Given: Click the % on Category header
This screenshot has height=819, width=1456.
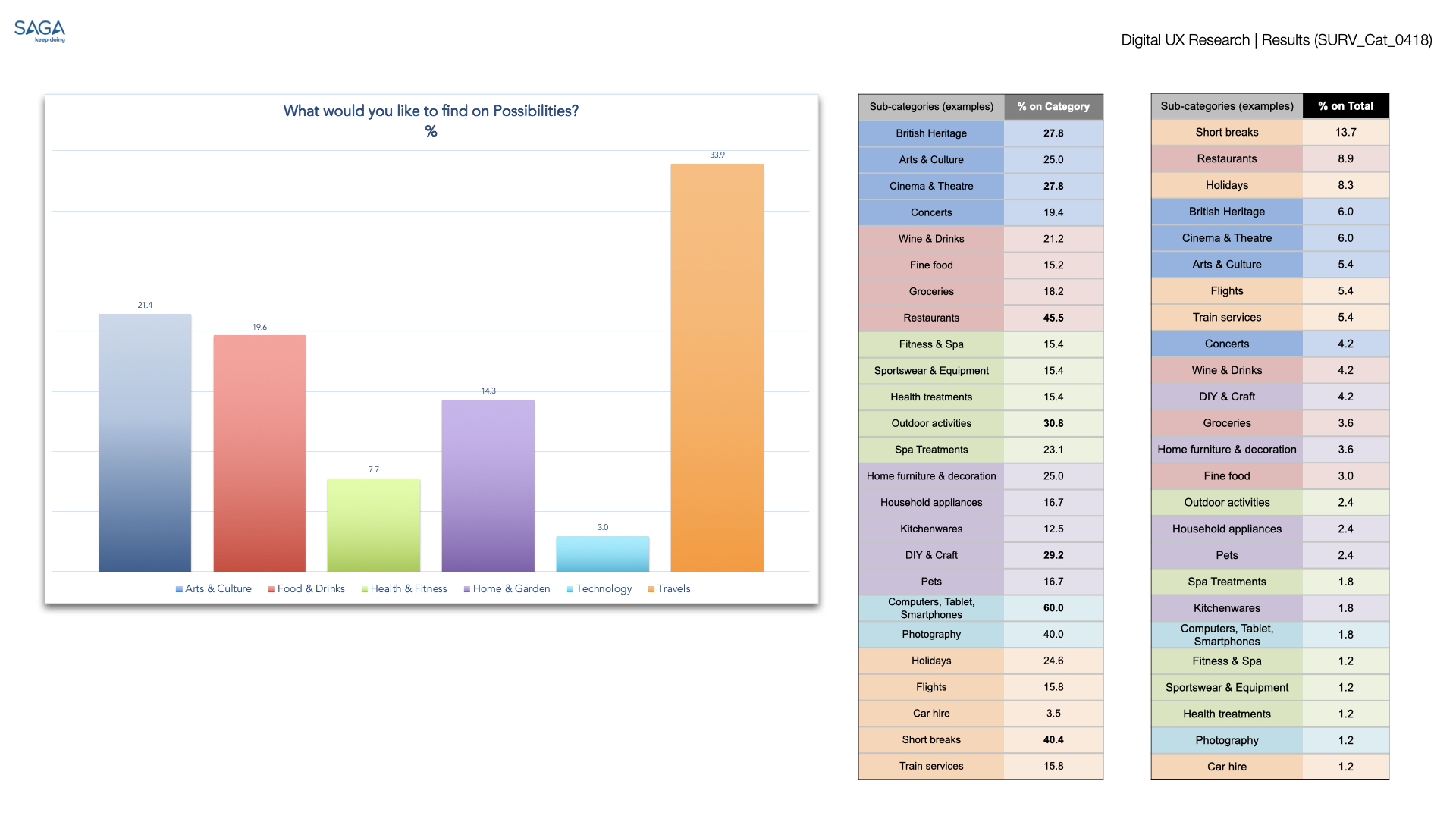Looking at the screenshot, I should coord(1053,107).
